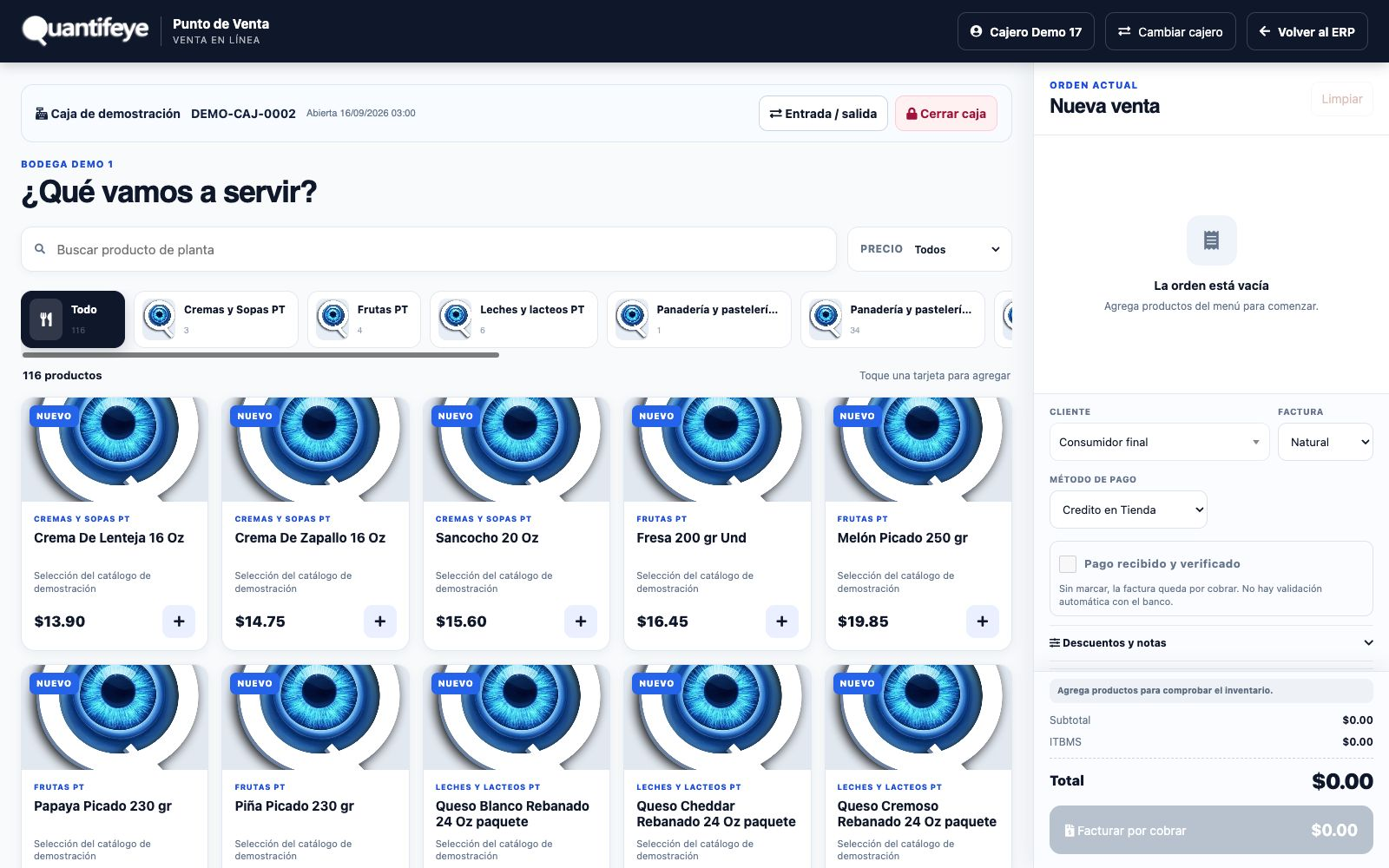Click the Total $0.00 amount
Screen dimensions: 1389x868
(1342, 781)
